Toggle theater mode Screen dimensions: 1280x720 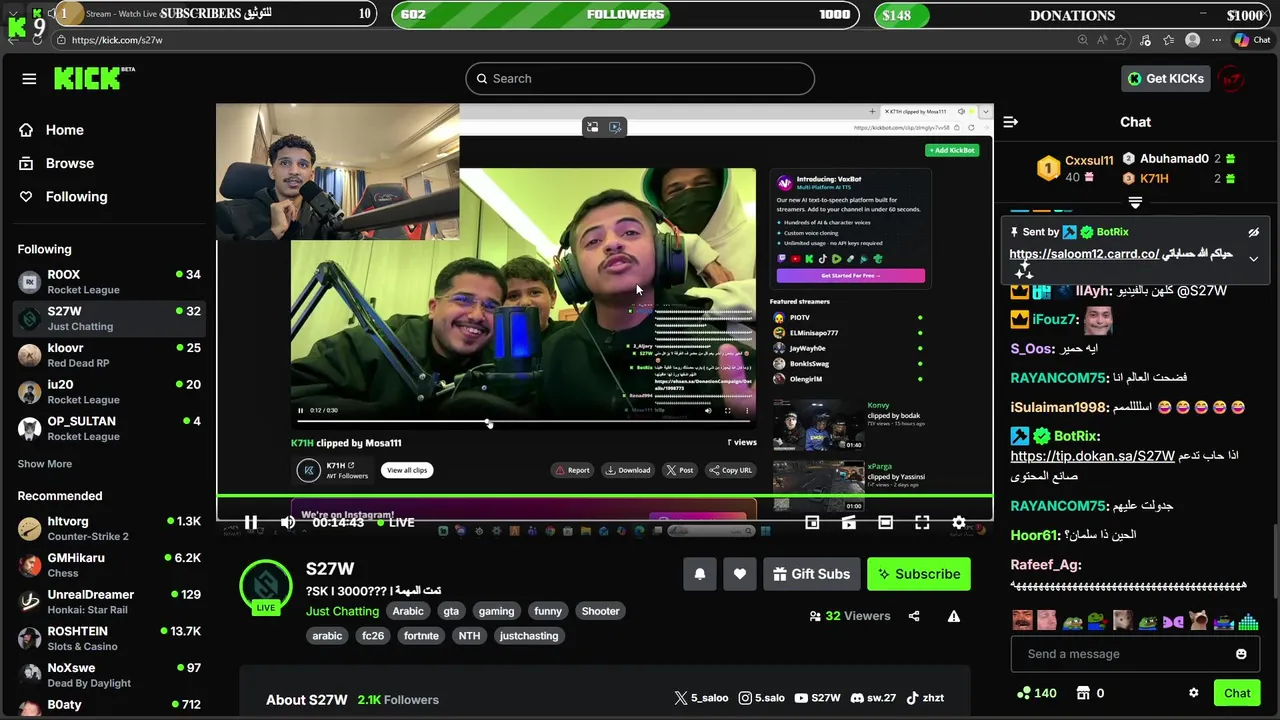click(885, 522)
